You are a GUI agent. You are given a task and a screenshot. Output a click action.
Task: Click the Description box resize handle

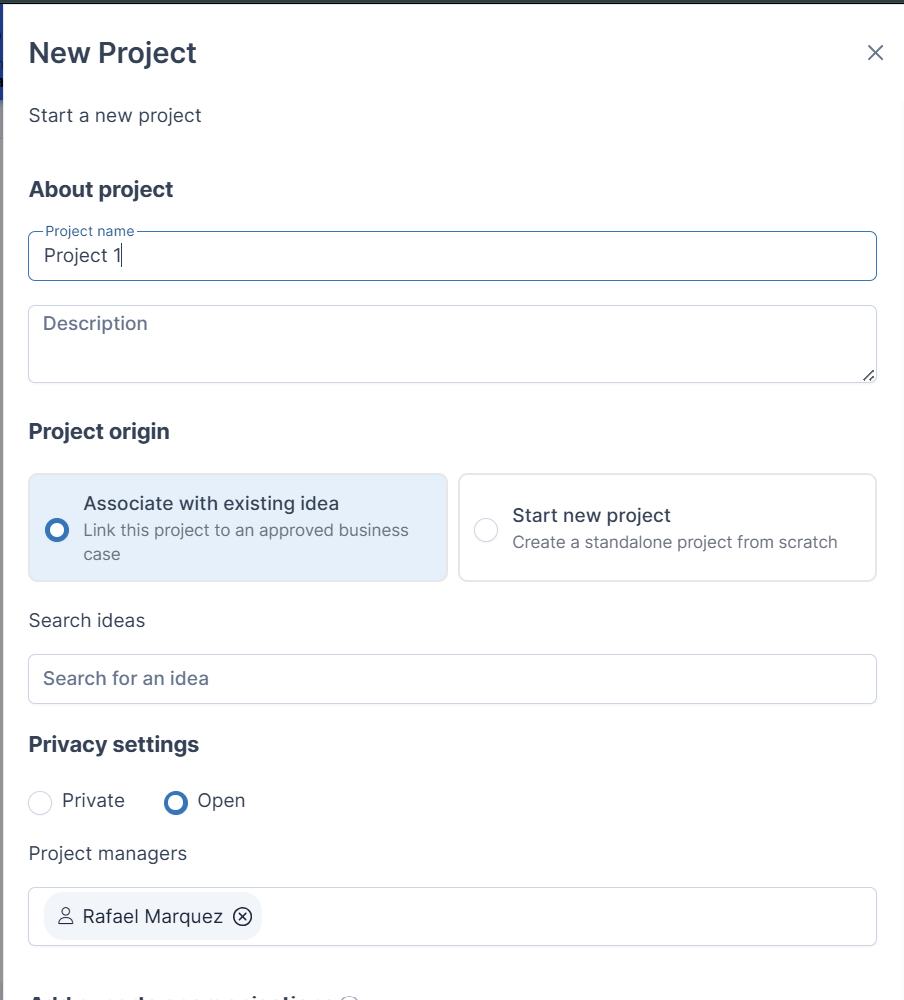(x=868, y=376)
